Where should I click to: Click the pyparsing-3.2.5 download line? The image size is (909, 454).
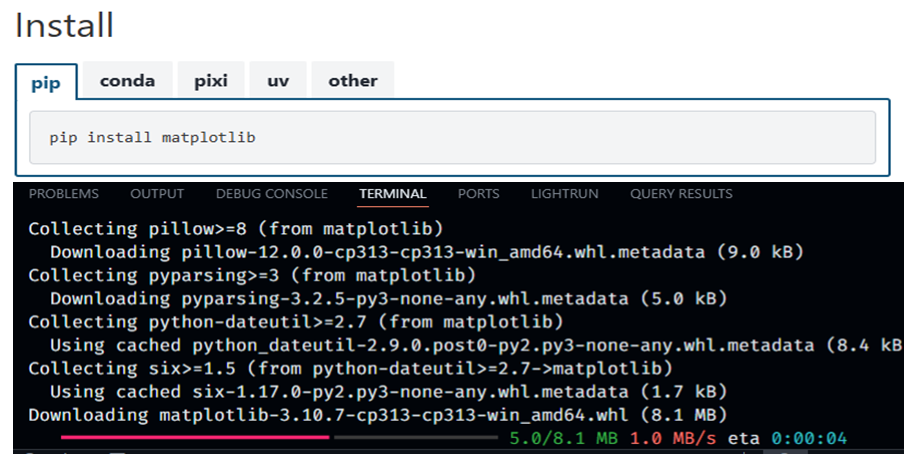[x=388, y=299]
